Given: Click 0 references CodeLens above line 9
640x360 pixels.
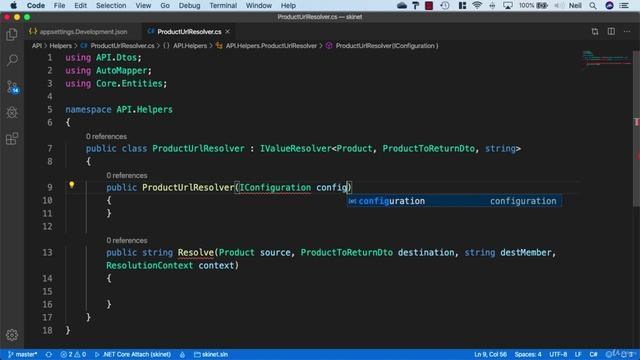Looking at the screenshot, I should [x=127, y=175].
